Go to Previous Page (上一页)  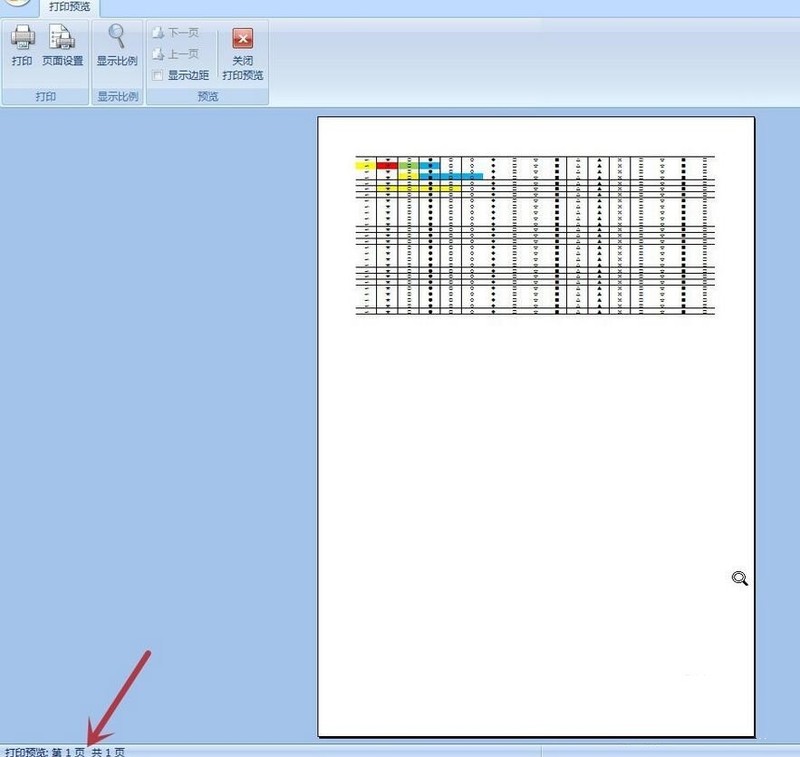tap(176, 54)
